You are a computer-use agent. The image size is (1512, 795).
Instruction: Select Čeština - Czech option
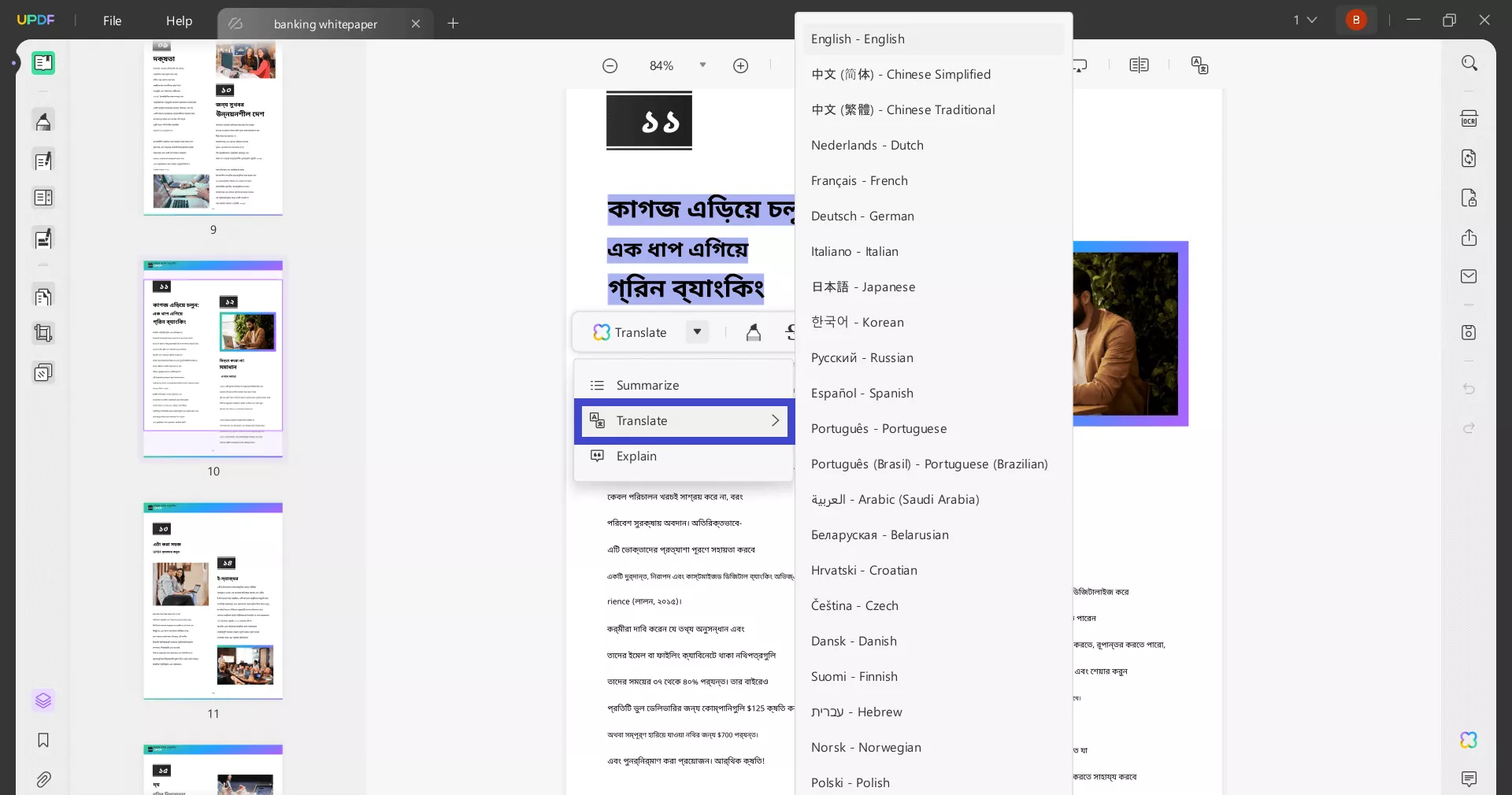[x=933, y=605]
